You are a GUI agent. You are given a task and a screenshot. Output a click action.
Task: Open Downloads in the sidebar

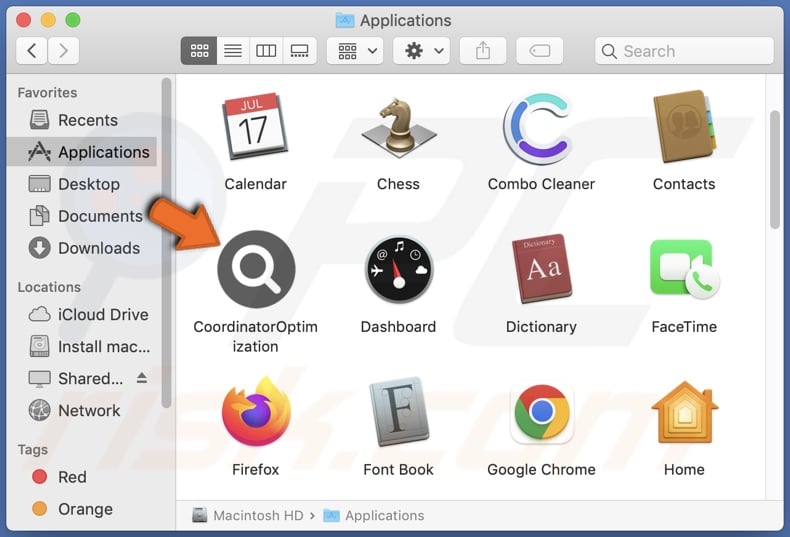(83, 248)
